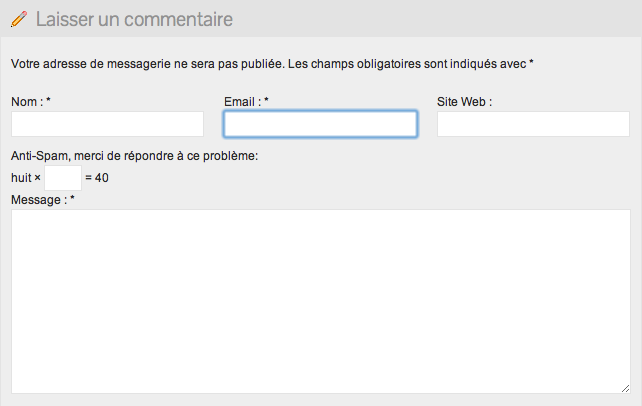The image size is (642, 406).
Task: Click the 'Email :' label
Action: click(x=242, y=102)
